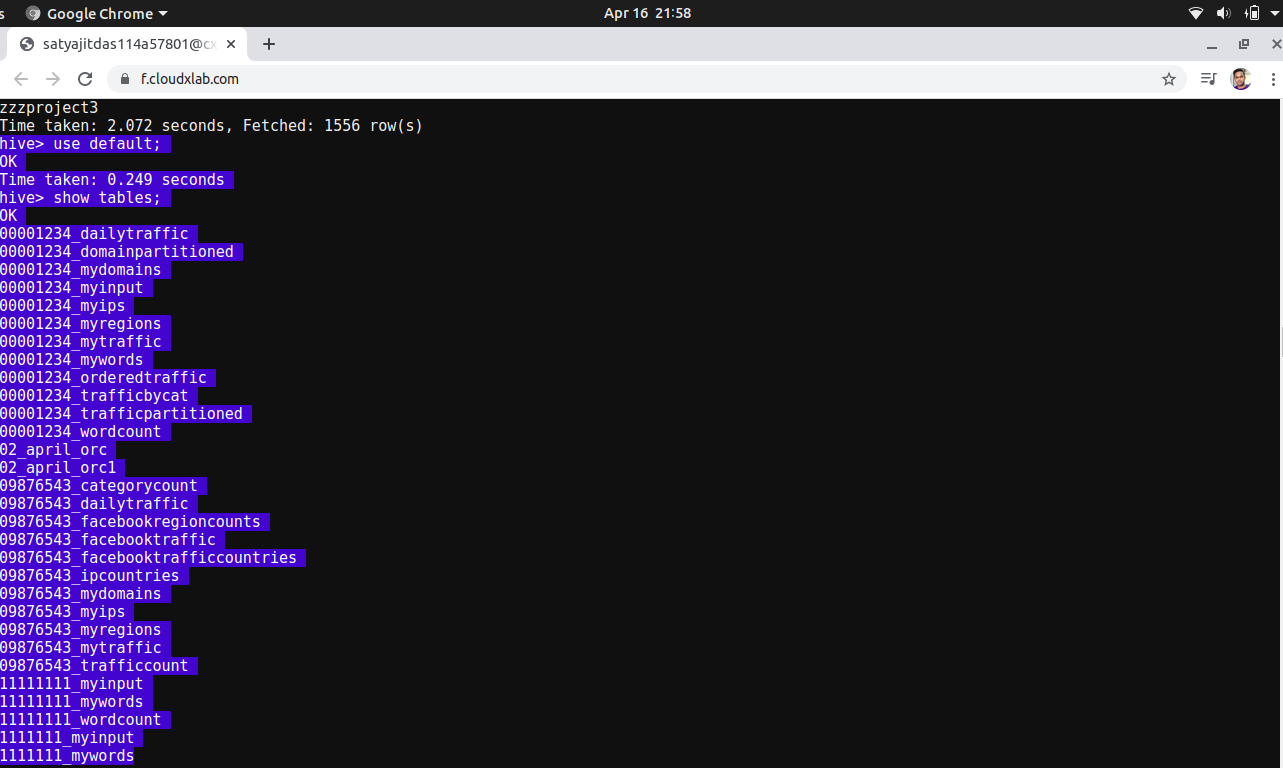
Task: Click table name 09876543_myips
Action: tap(63, 612)
